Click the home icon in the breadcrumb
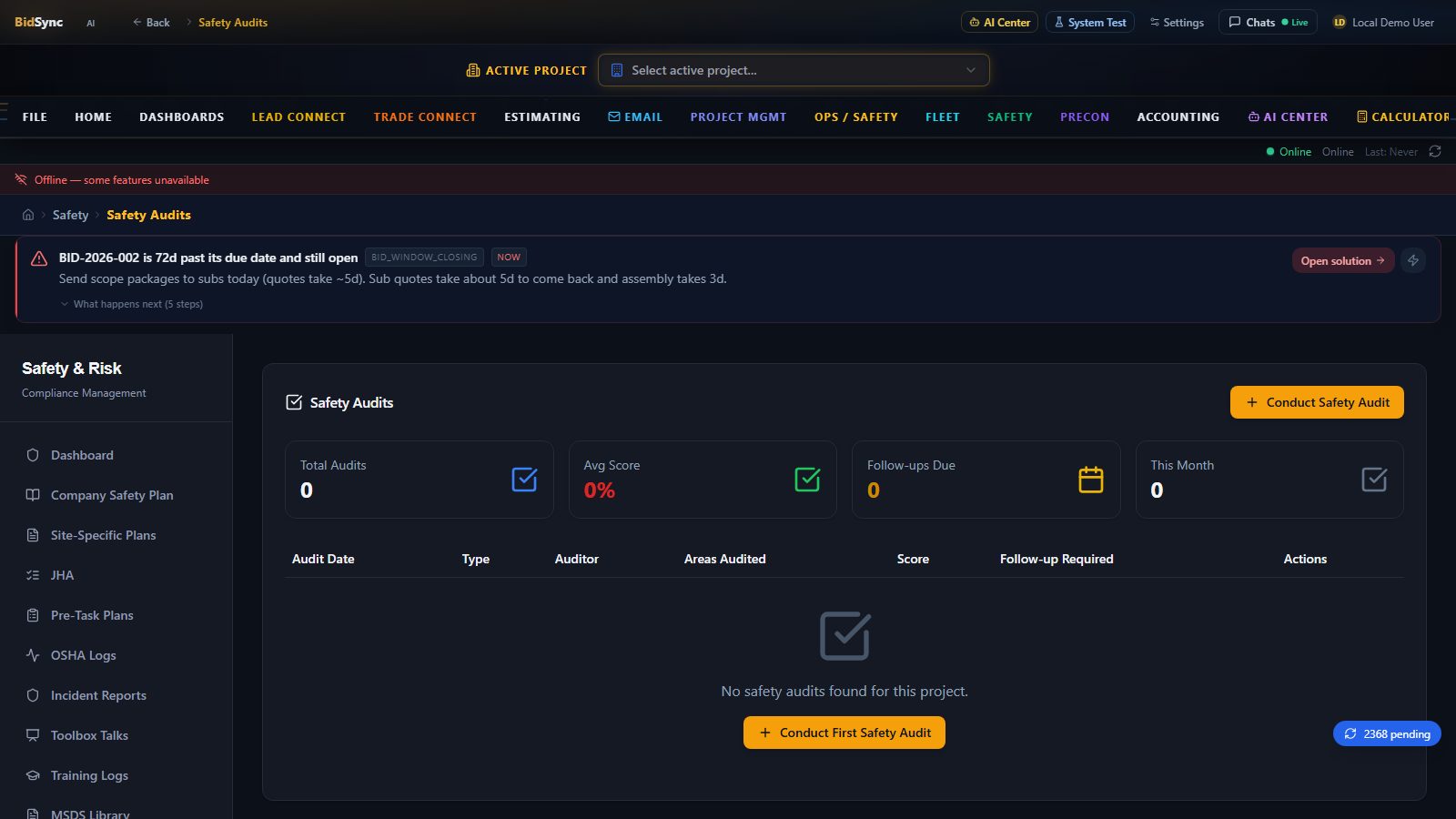This screenshot has height=819, width=1456. 28,215
